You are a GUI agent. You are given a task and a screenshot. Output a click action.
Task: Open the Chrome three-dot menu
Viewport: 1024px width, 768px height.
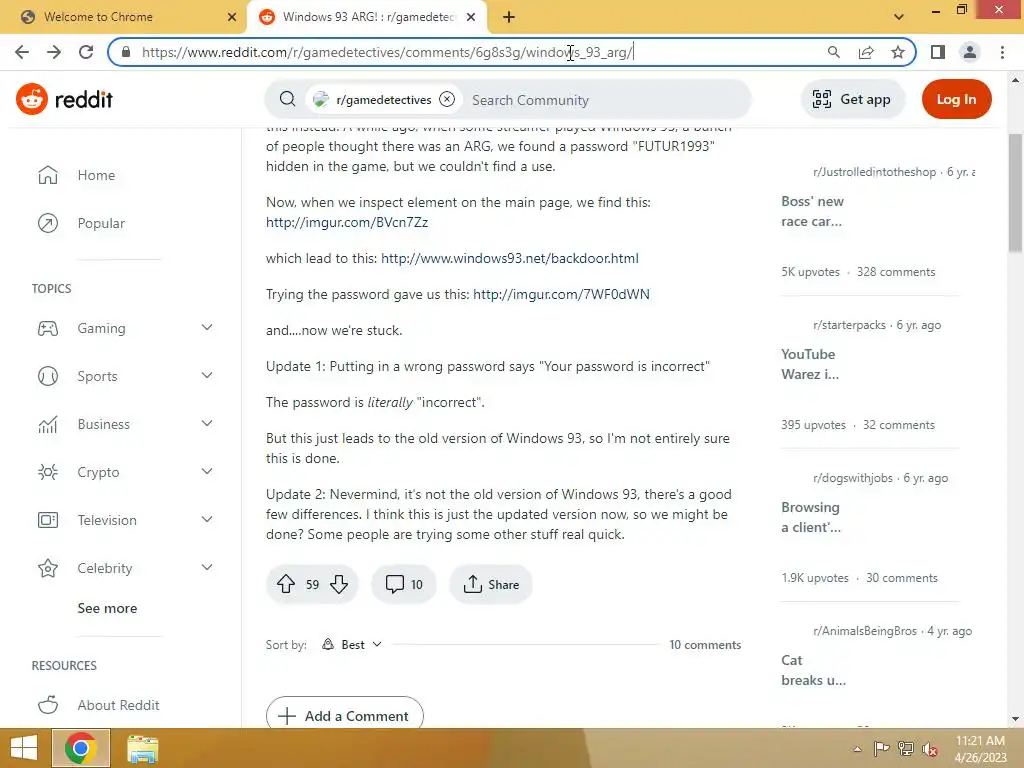click(1002, 52)
